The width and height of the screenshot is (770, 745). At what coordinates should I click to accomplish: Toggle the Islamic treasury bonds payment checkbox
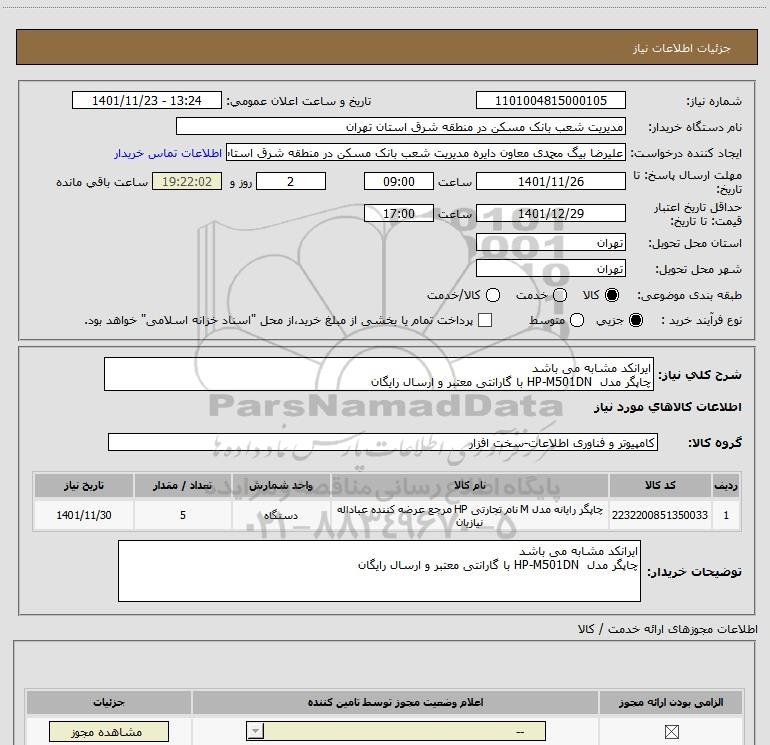tap(485, 320)
